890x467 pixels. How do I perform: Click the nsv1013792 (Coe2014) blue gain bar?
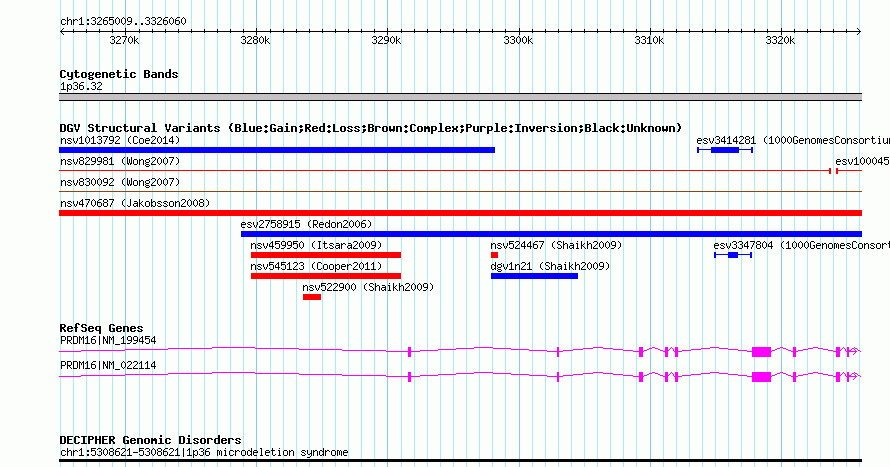tap(277, 150)
